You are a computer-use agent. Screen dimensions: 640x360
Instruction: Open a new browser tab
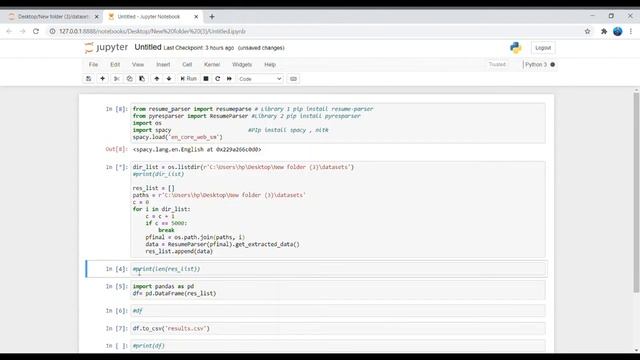[212, 17]
